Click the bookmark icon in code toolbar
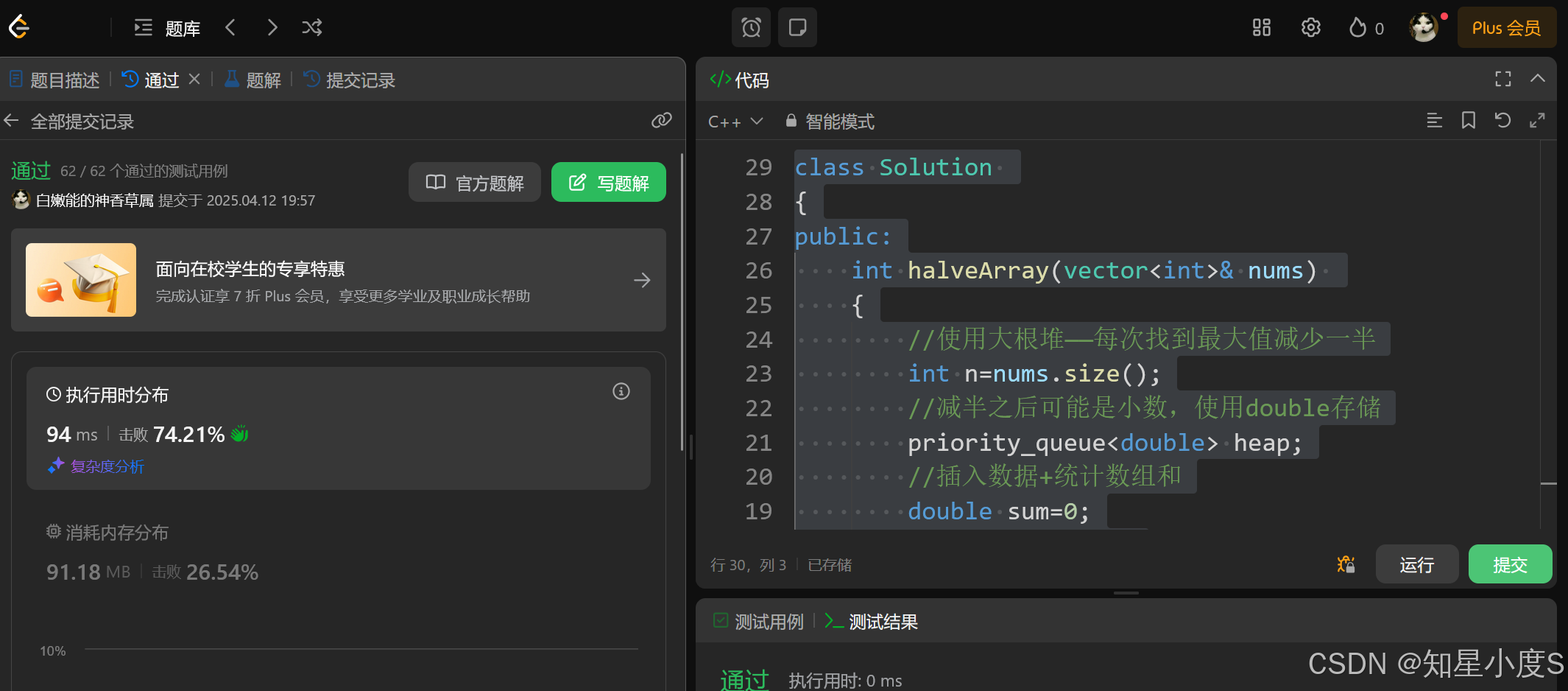This screenshot has width=1568, height=691. pos(1469,120)
